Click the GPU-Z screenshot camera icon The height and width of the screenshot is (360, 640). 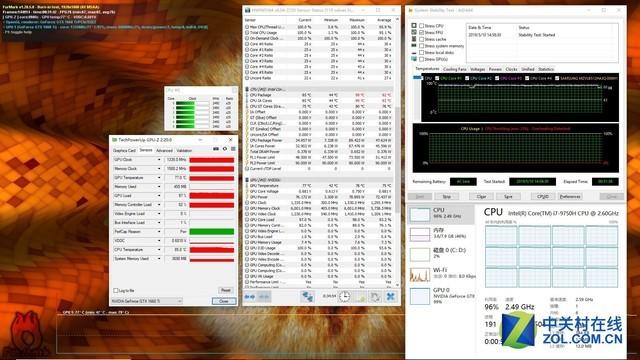click(216, 149)
